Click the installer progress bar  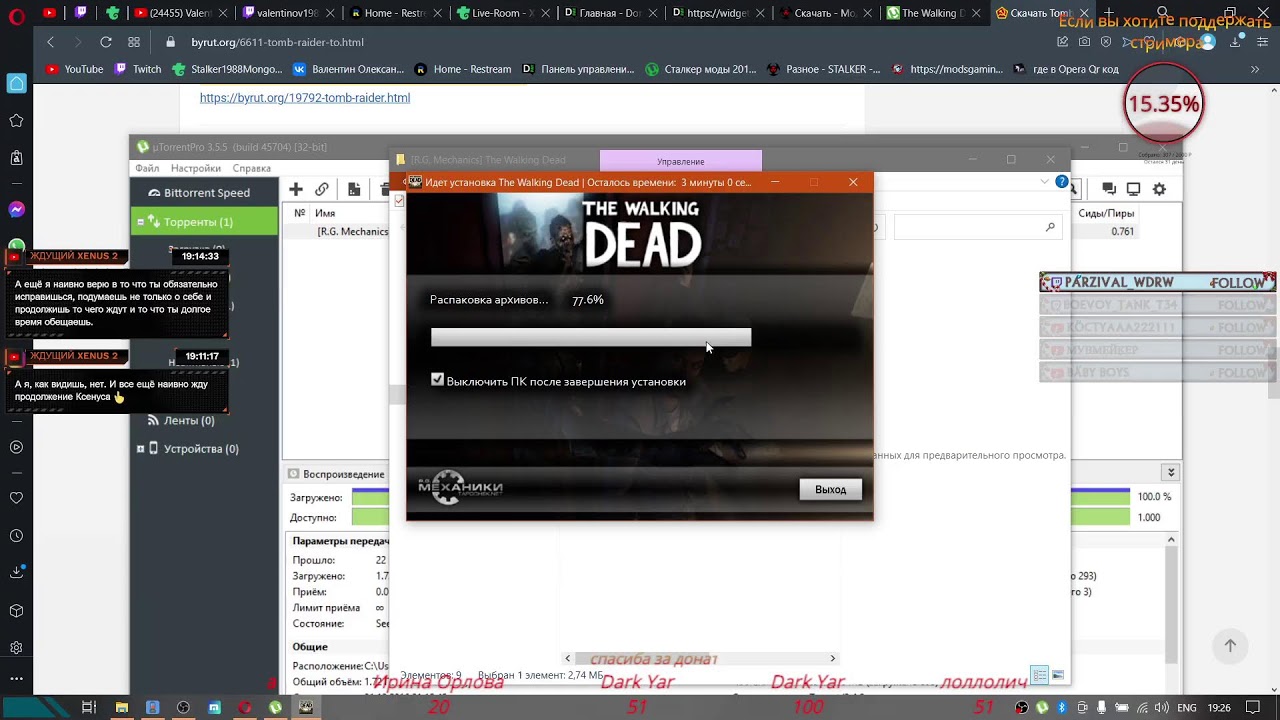click(x=591, y=338)
